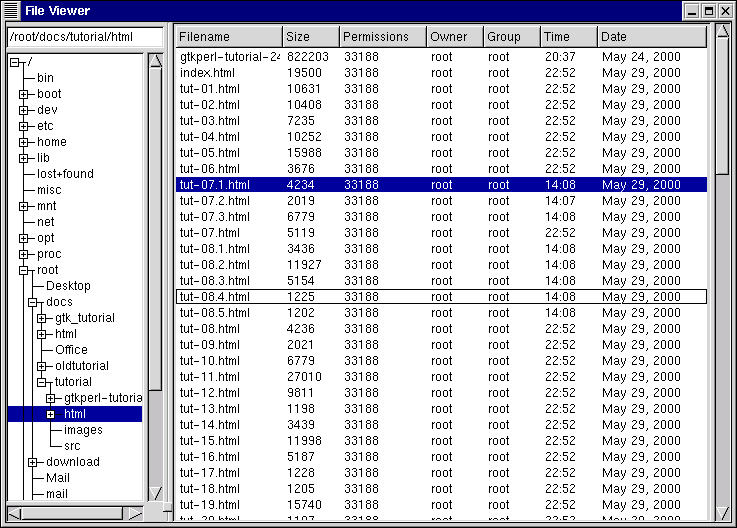Select the Desktop folder in tree
This screenshot has width=737, height=528.
(x=68, y=286)
